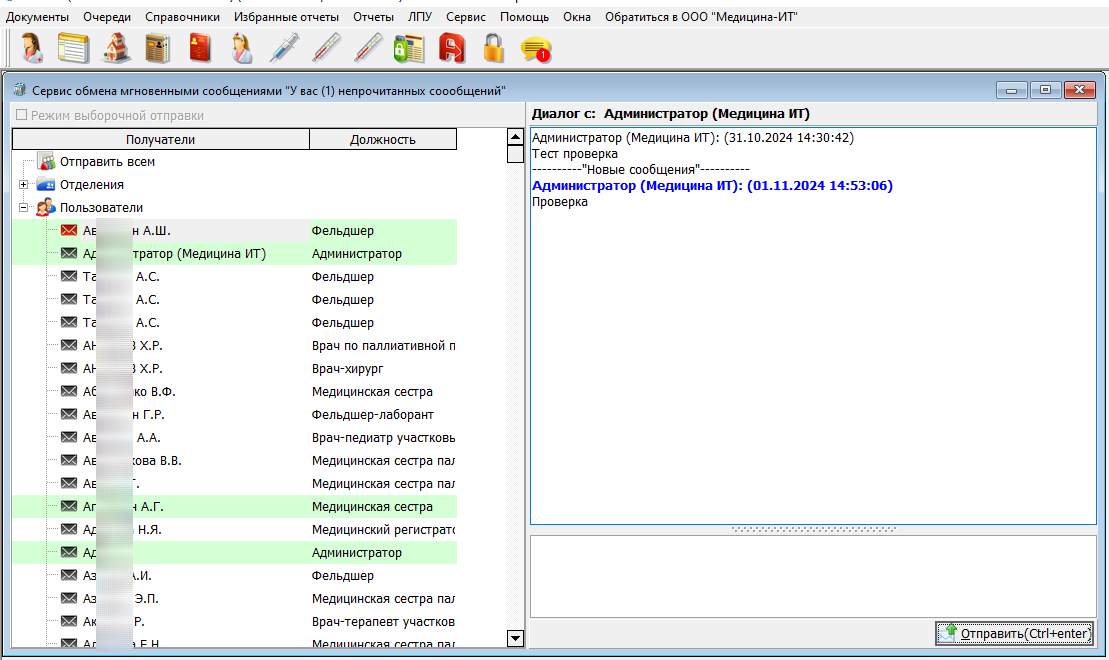Open the house building toolbar icon
Screen dimensions: 1109x660
click(x=116, y=49)
